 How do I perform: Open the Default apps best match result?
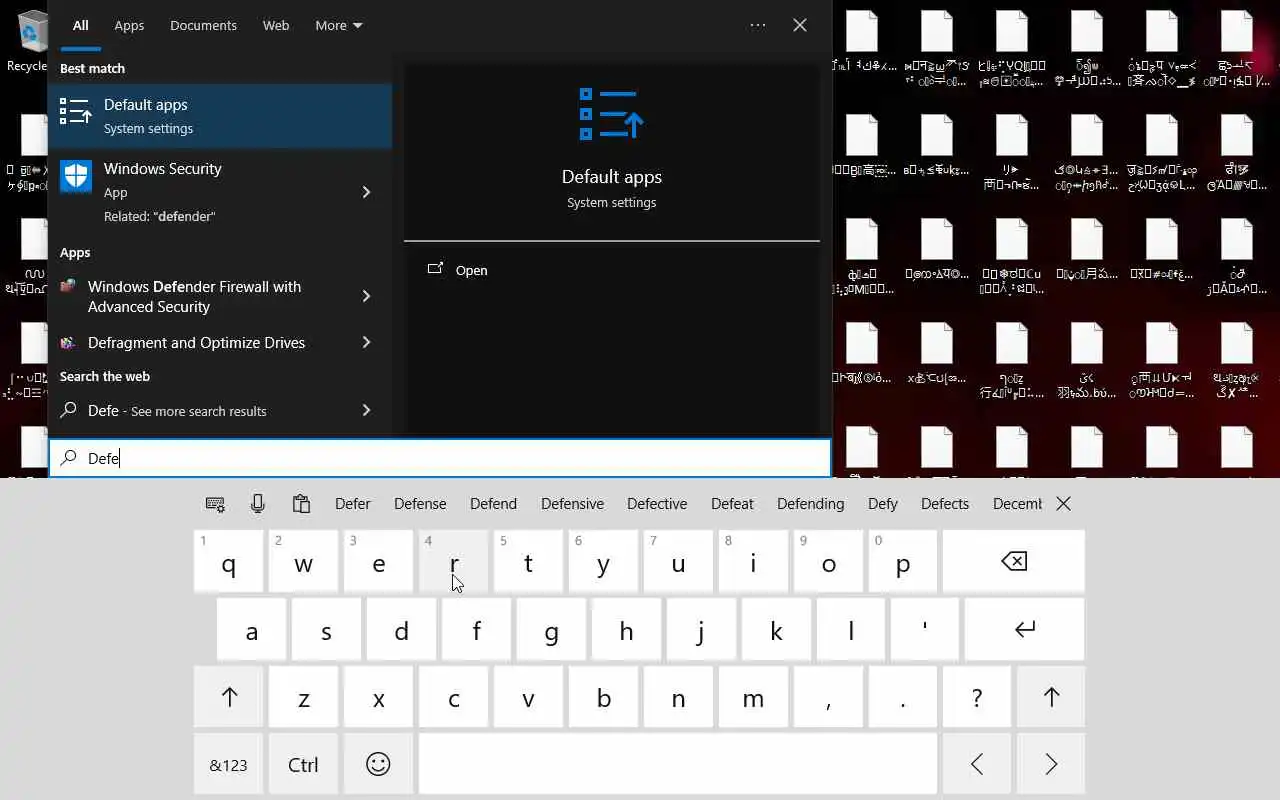point(220,116)
